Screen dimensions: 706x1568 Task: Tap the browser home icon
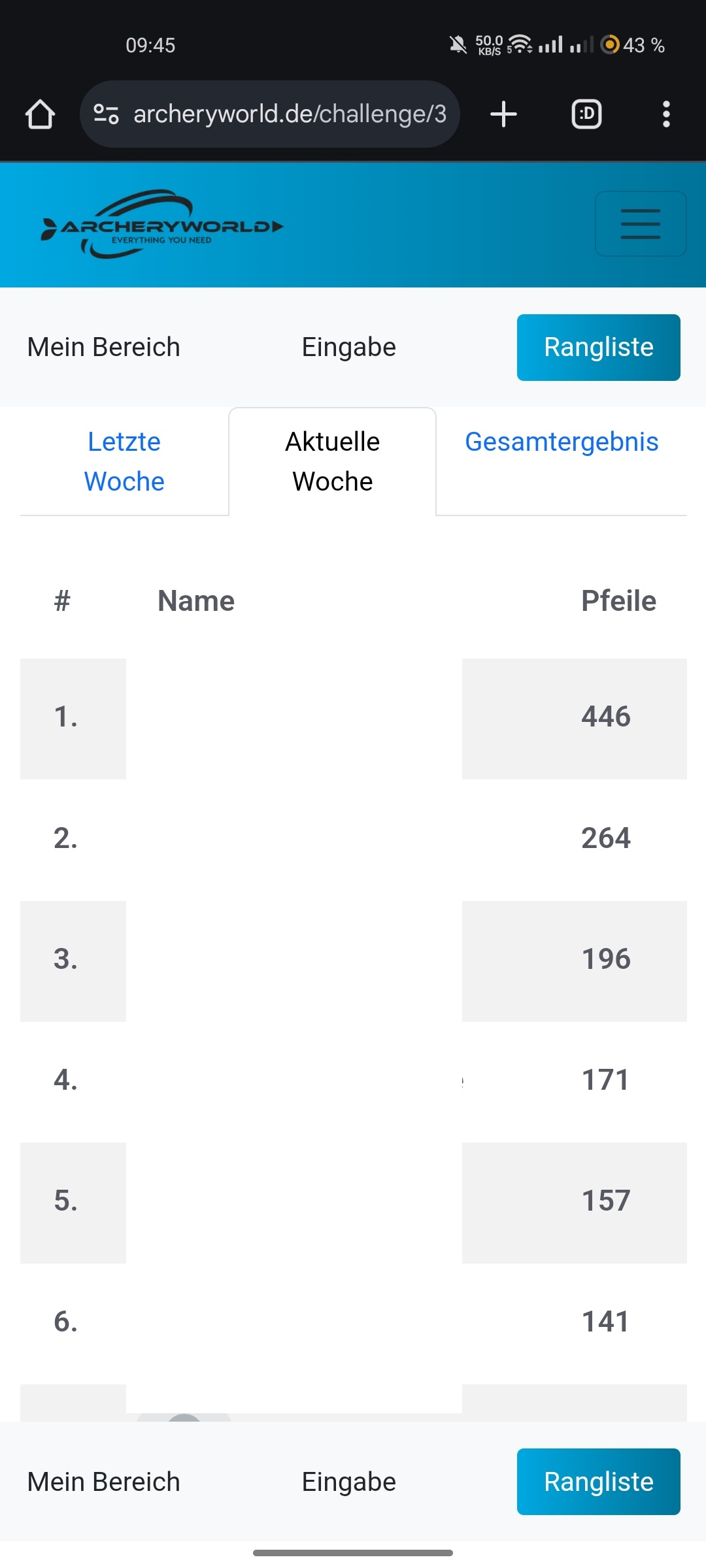pos(40,114)
